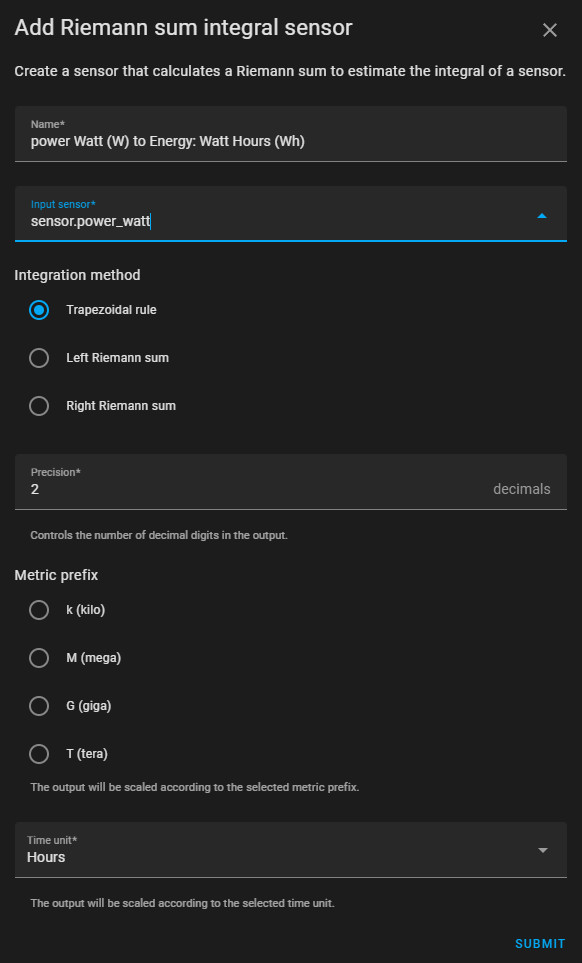This screenshot has width=582, height=963.
Task: Open the Hours time unit selector
Action: pyautogui.click(x=290, y=849)
